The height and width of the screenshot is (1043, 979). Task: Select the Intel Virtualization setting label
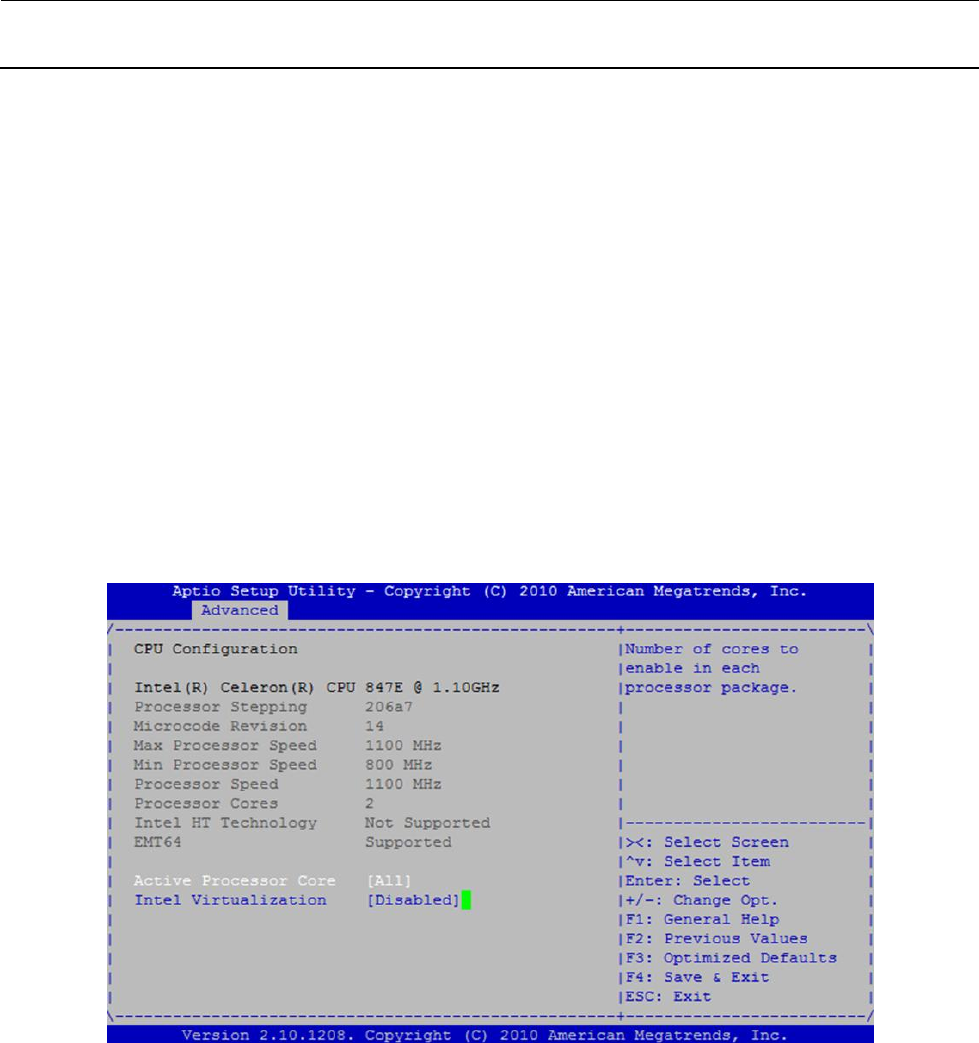(230, 900)
